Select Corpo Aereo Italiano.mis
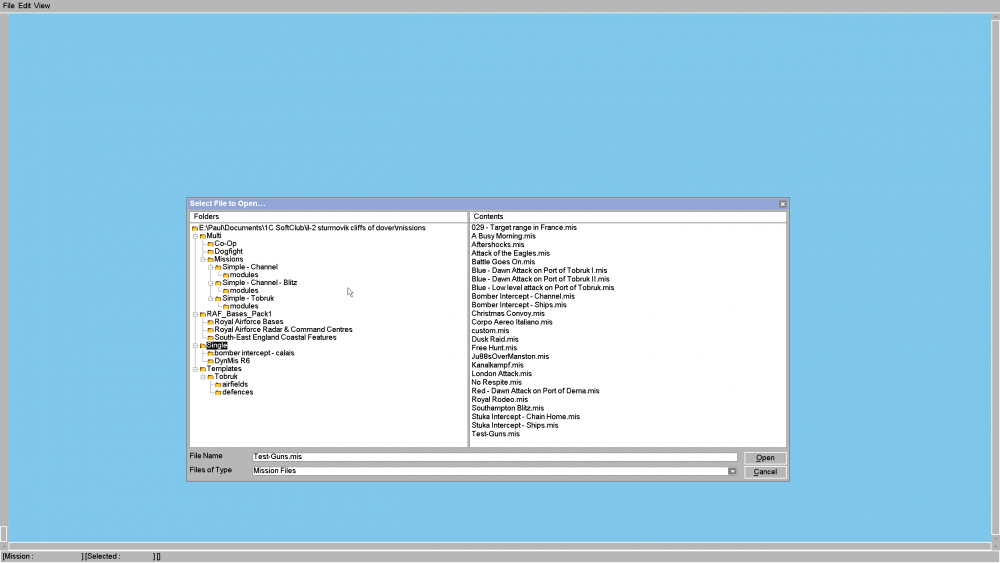1000x563 pixels. (511, 322)
